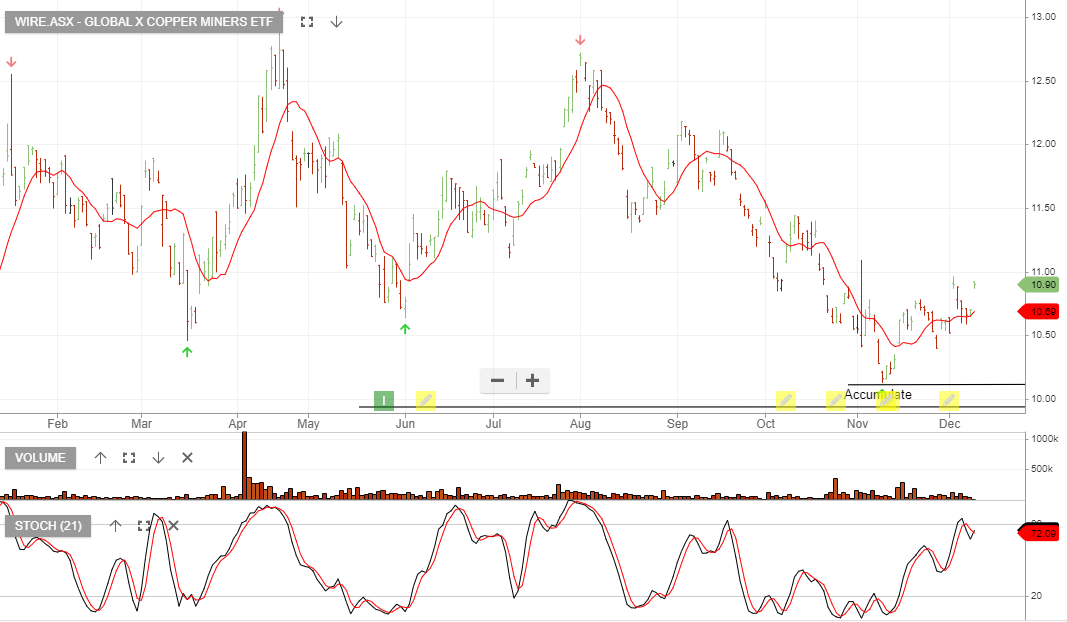This screenshot has width=1067, height=622.
Task: Click the down arrow in the VOLUME panel
Action: [158, 457]
